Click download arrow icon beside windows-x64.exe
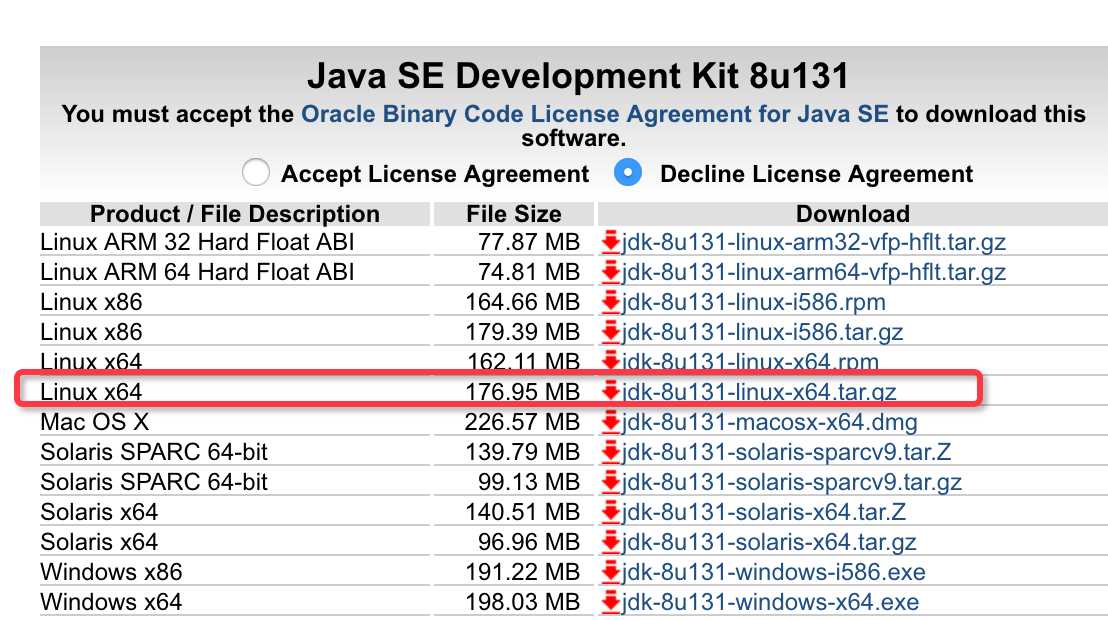Image resolution: width=1108 pixels, height=620 pixels. point(611,602)
